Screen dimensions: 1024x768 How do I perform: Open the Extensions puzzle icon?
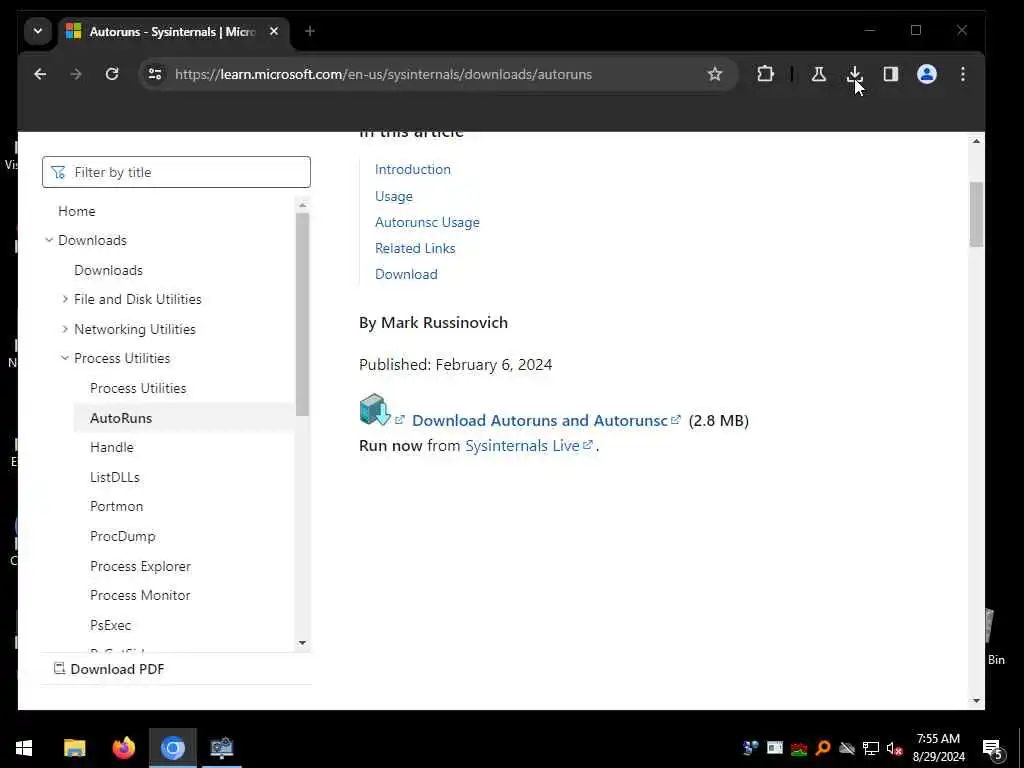click(x=765, y=74)
